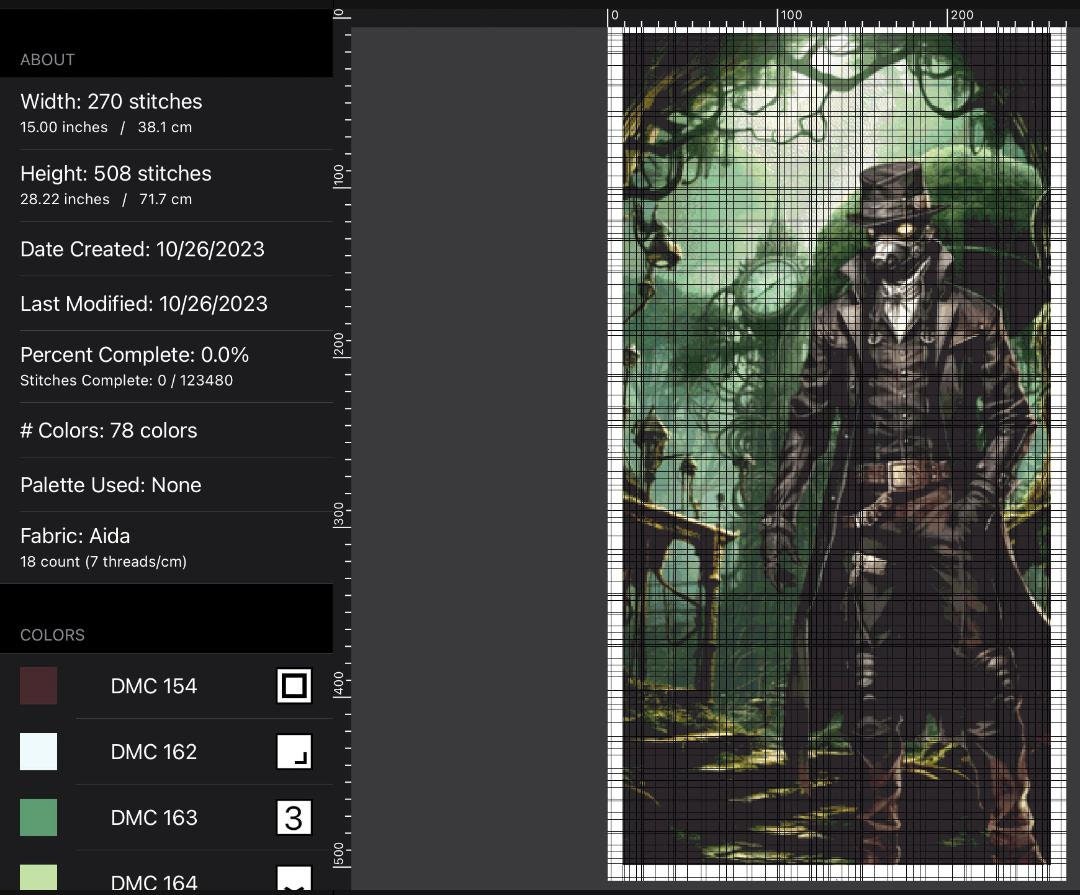
Task: Open the Palette Used: None row
Action: 166,484
